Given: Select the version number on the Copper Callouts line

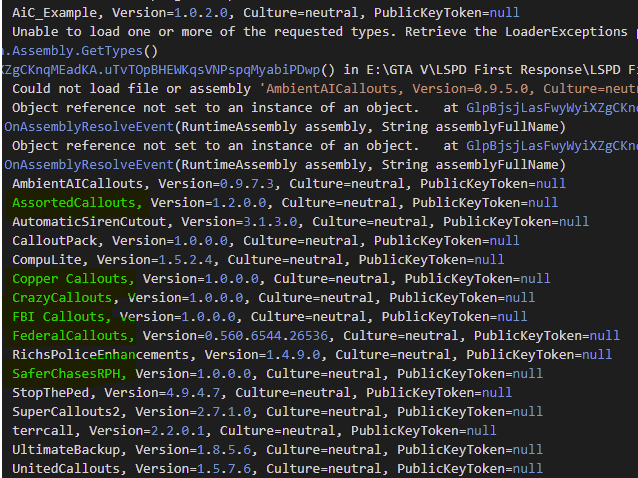Looking at the screenshot, I should [232, 279].
